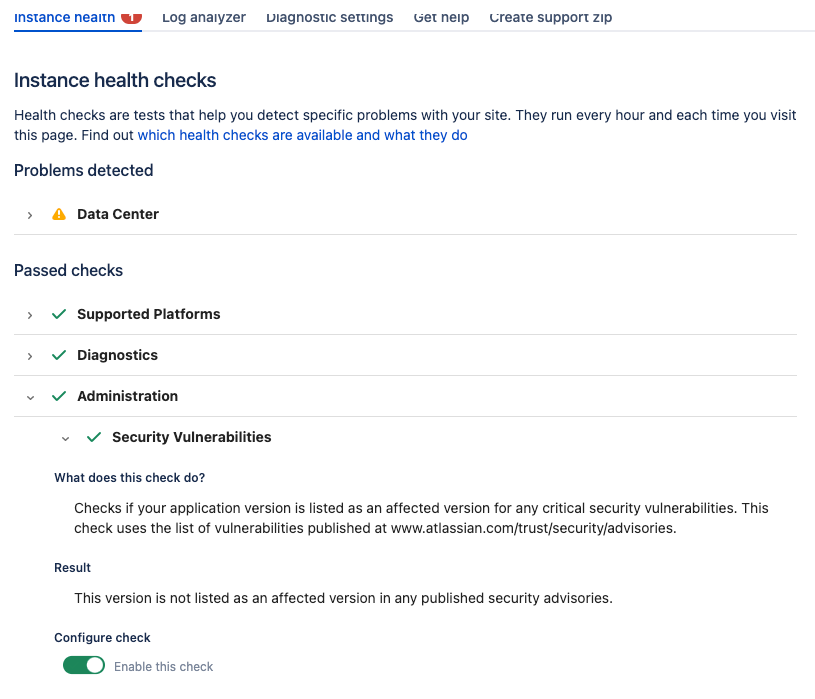This screenshot has height=699, width=815.
Task: Expand the Diagnostics chevron
Action: click(30, 356)
